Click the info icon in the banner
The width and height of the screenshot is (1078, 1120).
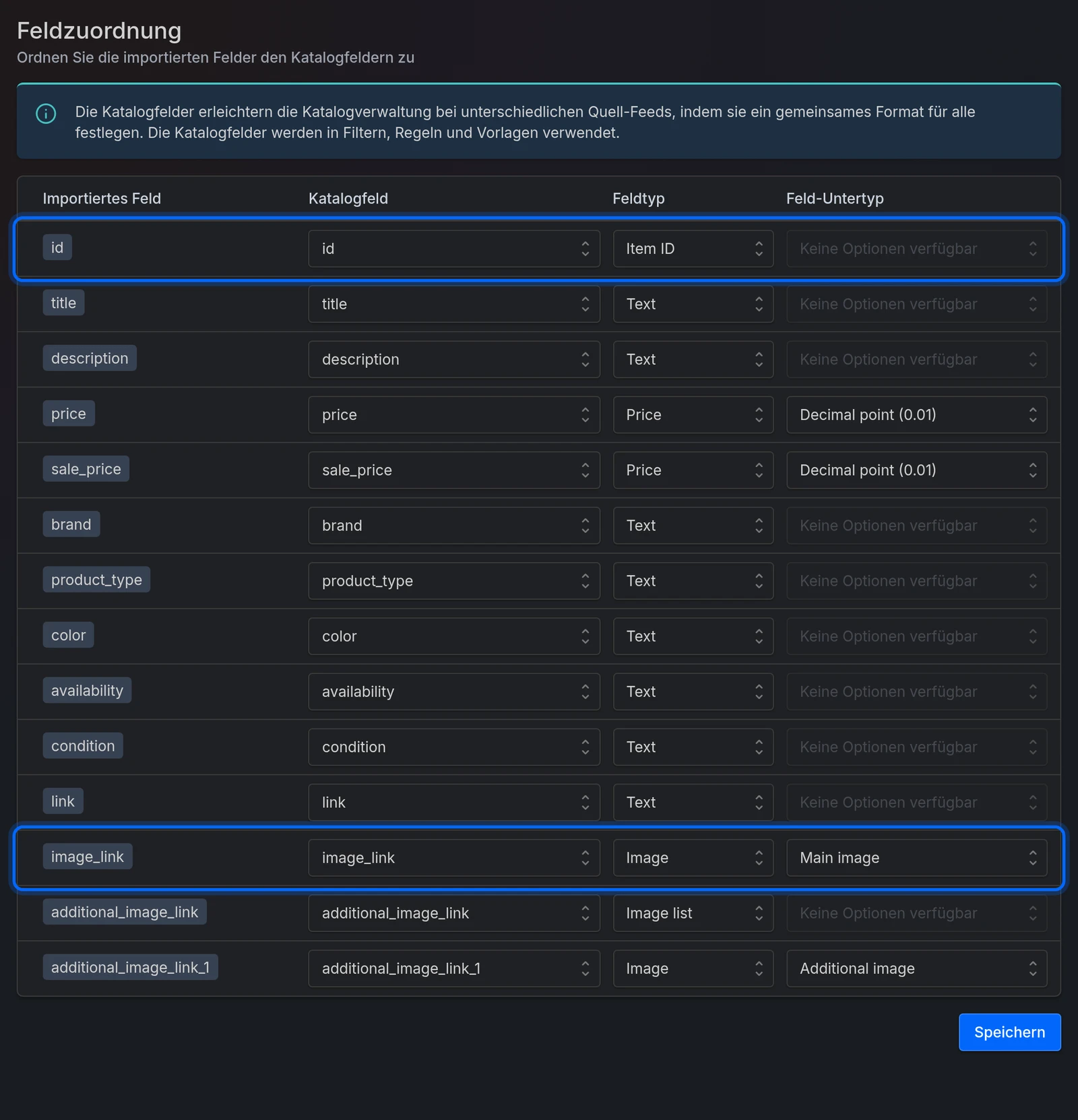[46, 114]
